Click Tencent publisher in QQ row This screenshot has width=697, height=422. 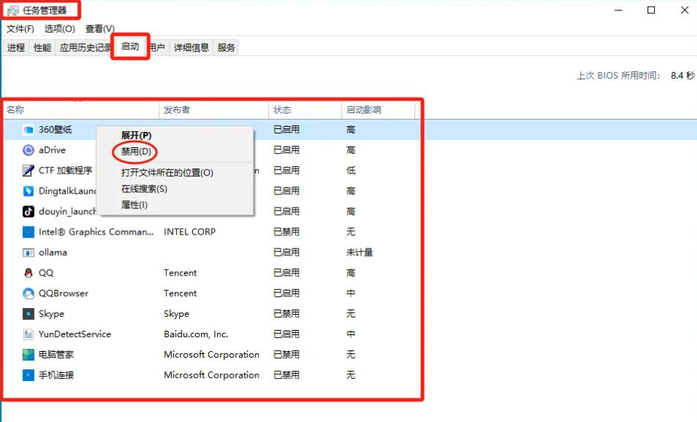pos(180,273)
